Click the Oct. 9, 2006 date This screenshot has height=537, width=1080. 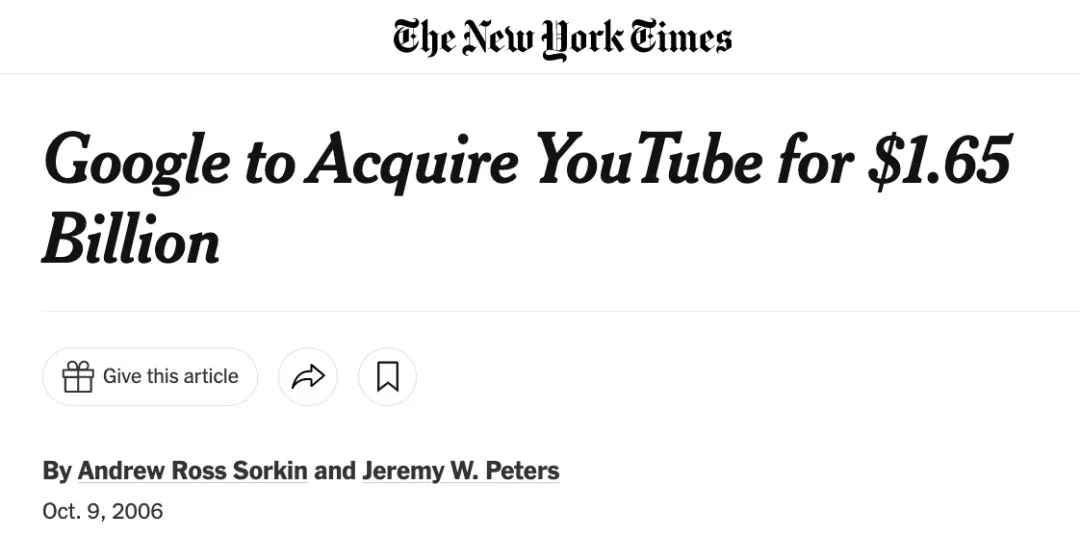pyautogui.click(x=102, y=512)
